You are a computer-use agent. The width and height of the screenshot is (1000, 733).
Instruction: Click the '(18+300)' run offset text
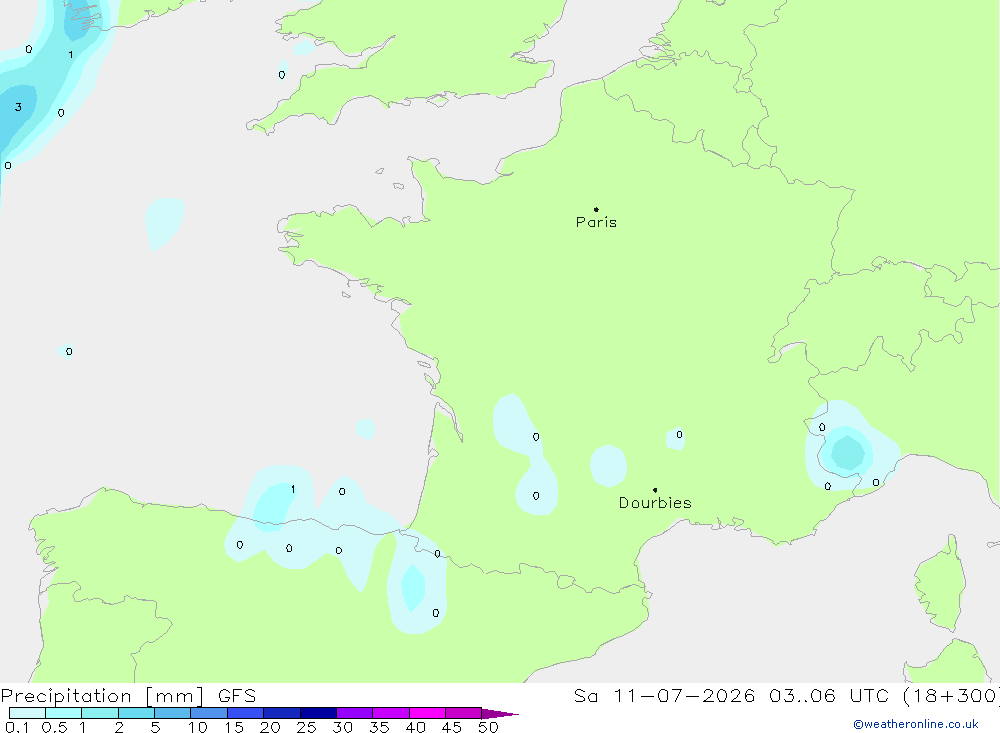click(952, 696)
